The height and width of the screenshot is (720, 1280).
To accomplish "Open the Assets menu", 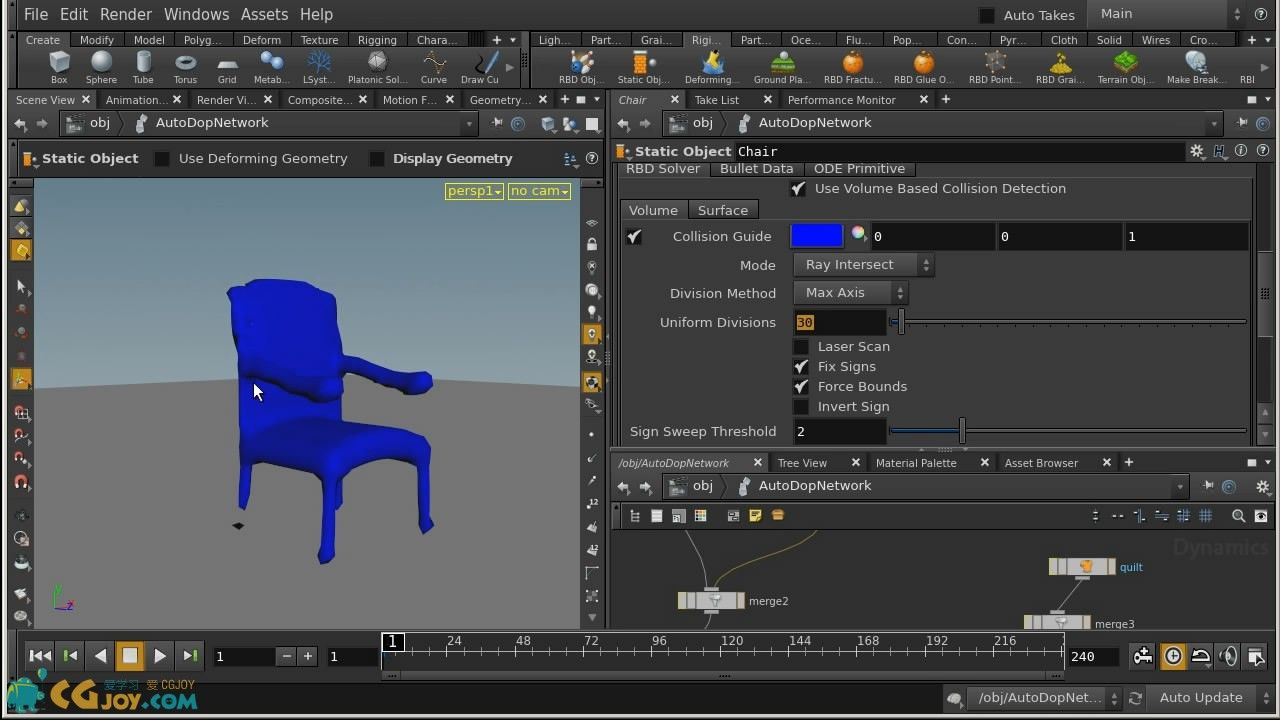I will 264,14.
